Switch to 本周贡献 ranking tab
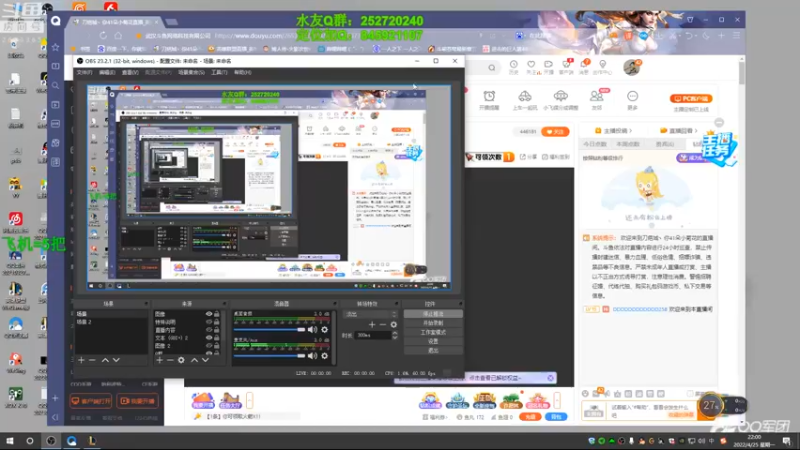 pos(628,144)
